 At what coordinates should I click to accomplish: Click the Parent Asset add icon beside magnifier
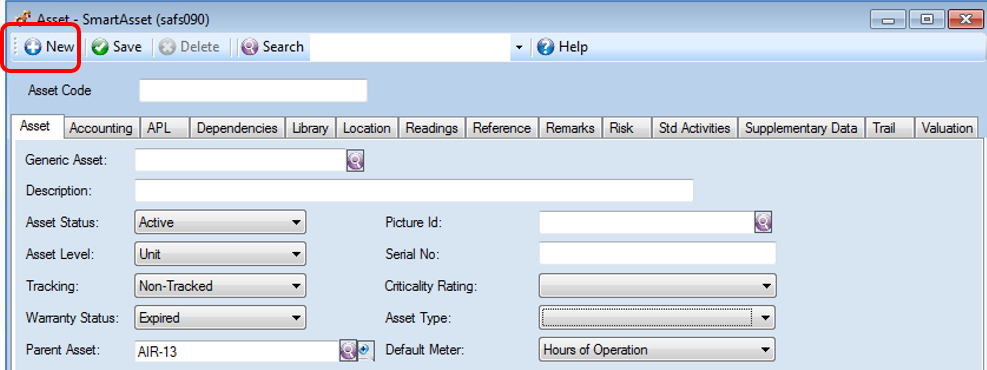[x=366, y=350]
